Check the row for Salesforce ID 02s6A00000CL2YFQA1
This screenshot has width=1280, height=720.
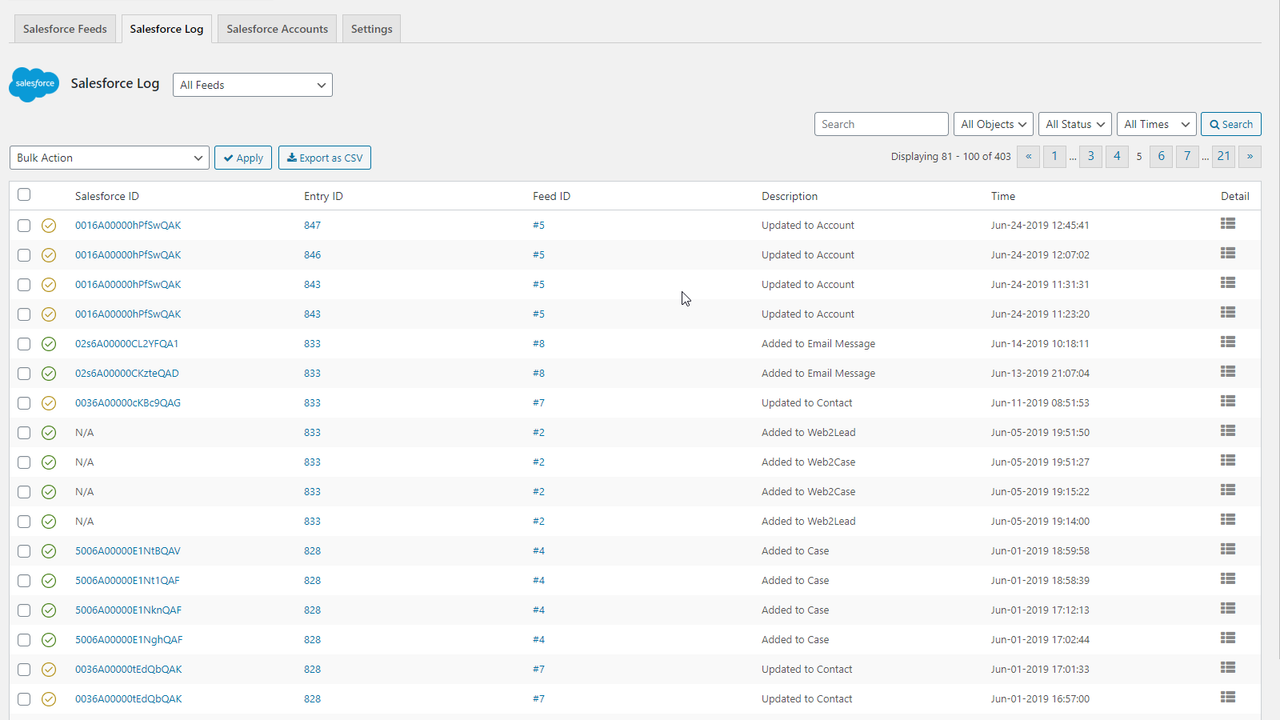[24, 343]
